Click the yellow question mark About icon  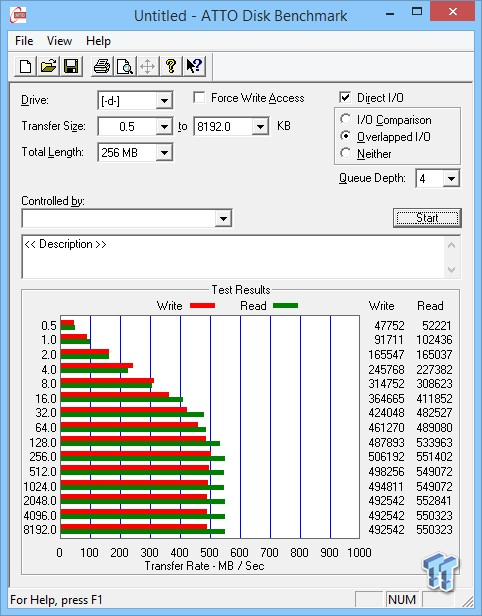point(170,66)
